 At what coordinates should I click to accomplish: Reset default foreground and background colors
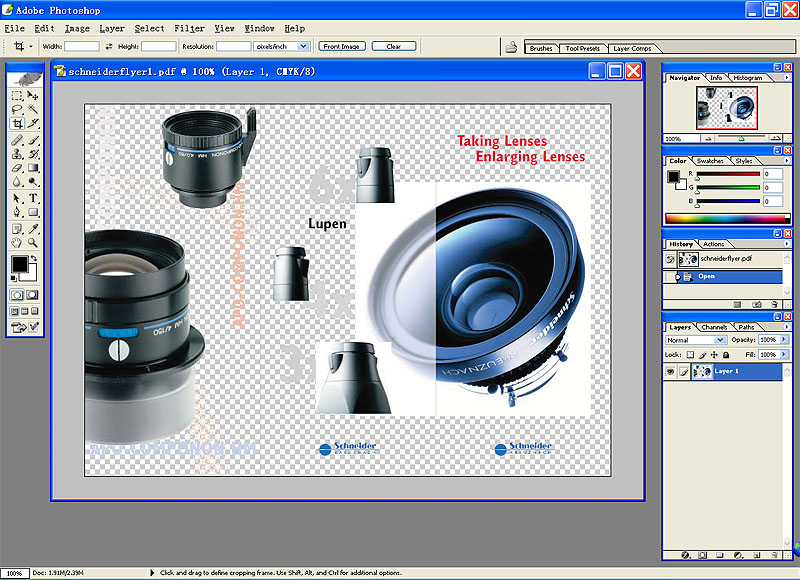click(14, 279)
